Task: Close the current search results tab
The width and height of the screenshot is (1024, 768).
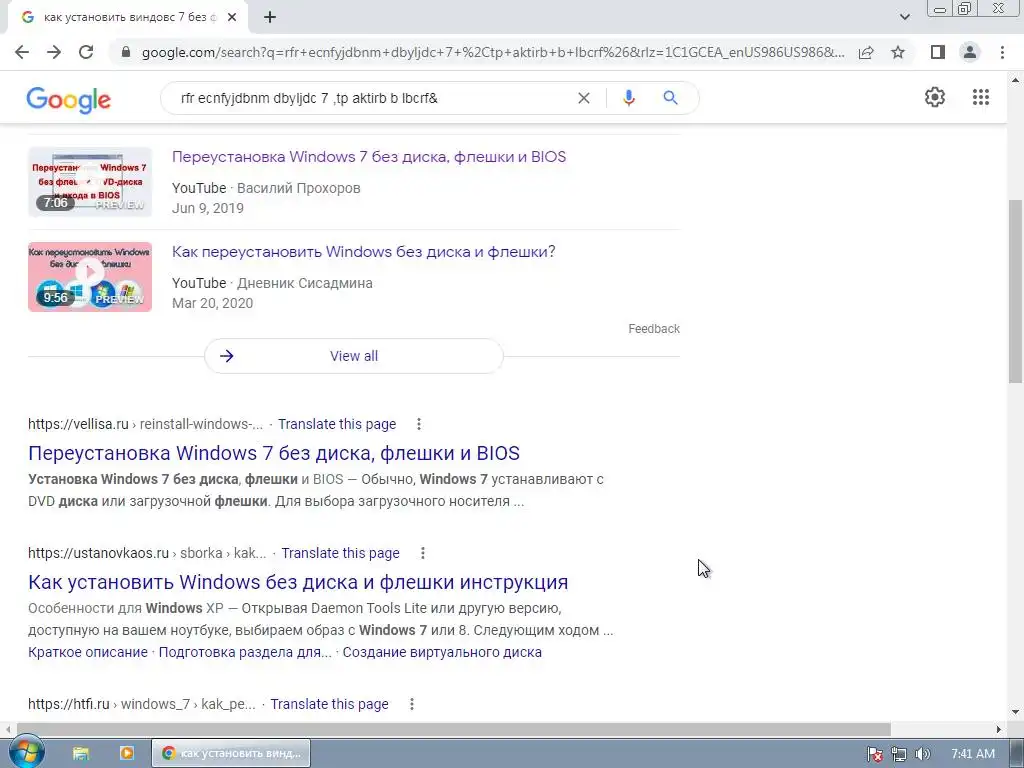Action: coord(232,18)
